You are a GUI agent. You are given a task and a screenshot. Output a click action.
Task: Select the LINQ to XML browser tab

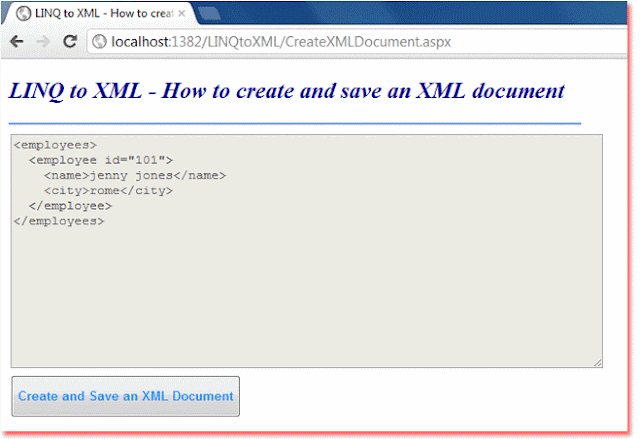pyautogui.click(x=100, y=13)
